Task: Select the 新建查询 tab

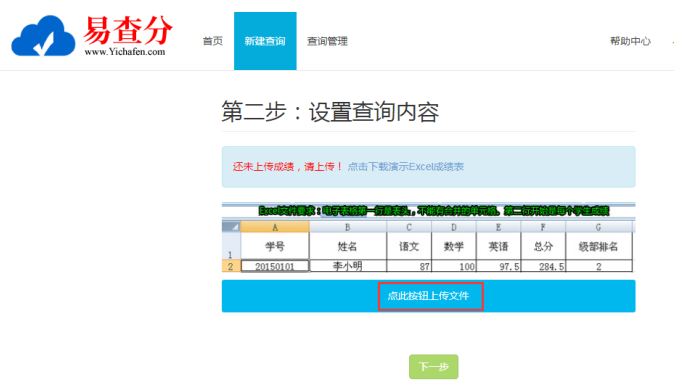Action: [265, 41]
